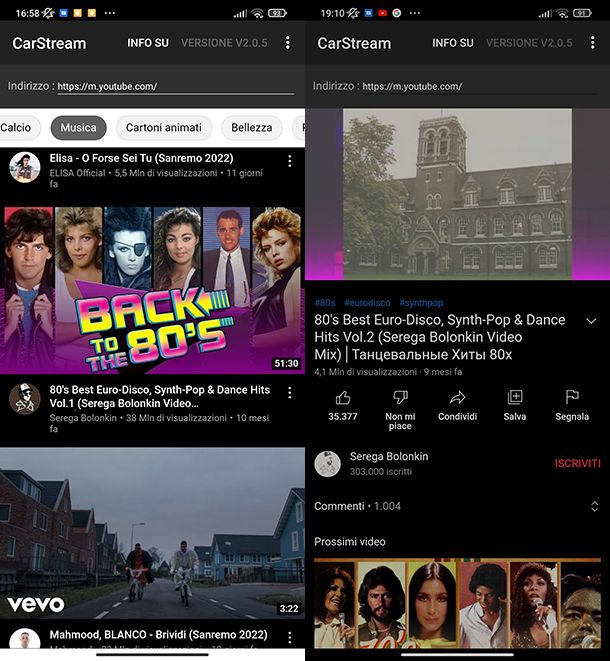Image resolution: width=610 pixels, height=661 pixels.
Task: Tap Prossimi video heading
Action: coord(349,542)
